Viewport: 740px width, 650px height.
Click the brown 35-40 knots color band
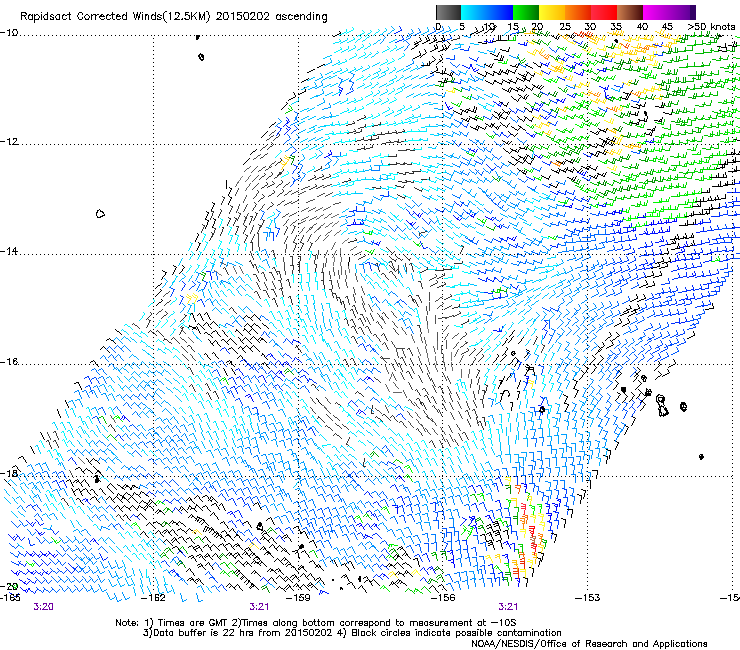[630, 12]
